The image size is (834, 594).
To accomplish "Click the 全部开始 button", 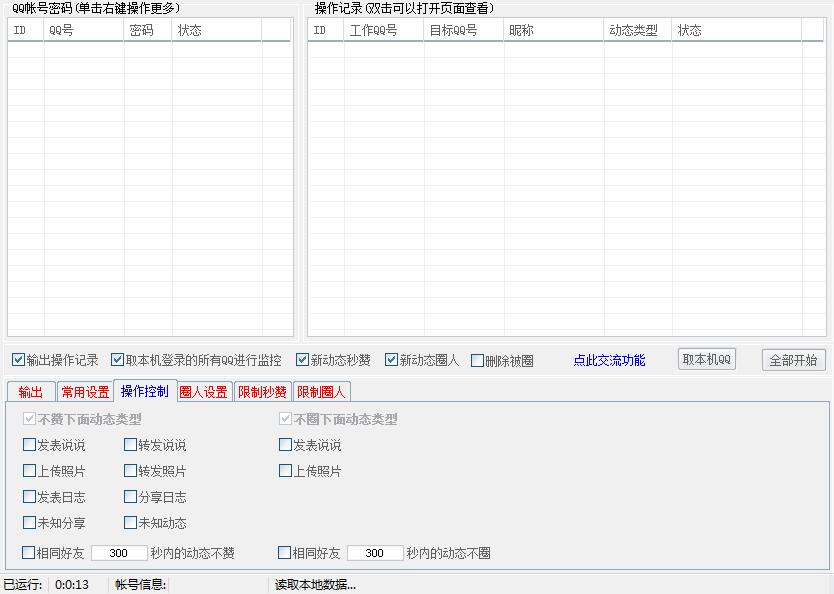I will click(793, 360).
